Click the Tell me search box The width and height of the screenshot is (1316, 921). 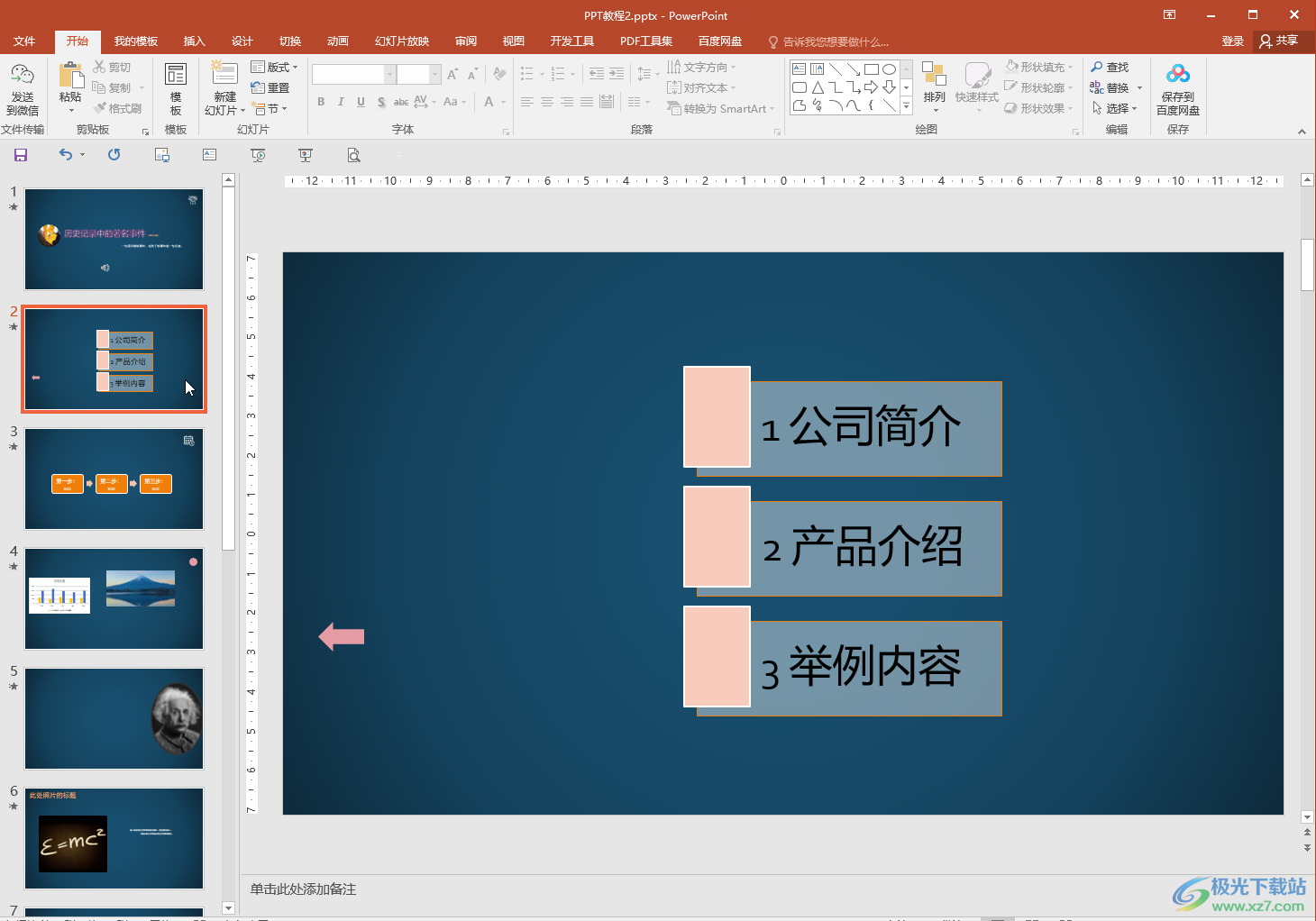pos(828,41)
